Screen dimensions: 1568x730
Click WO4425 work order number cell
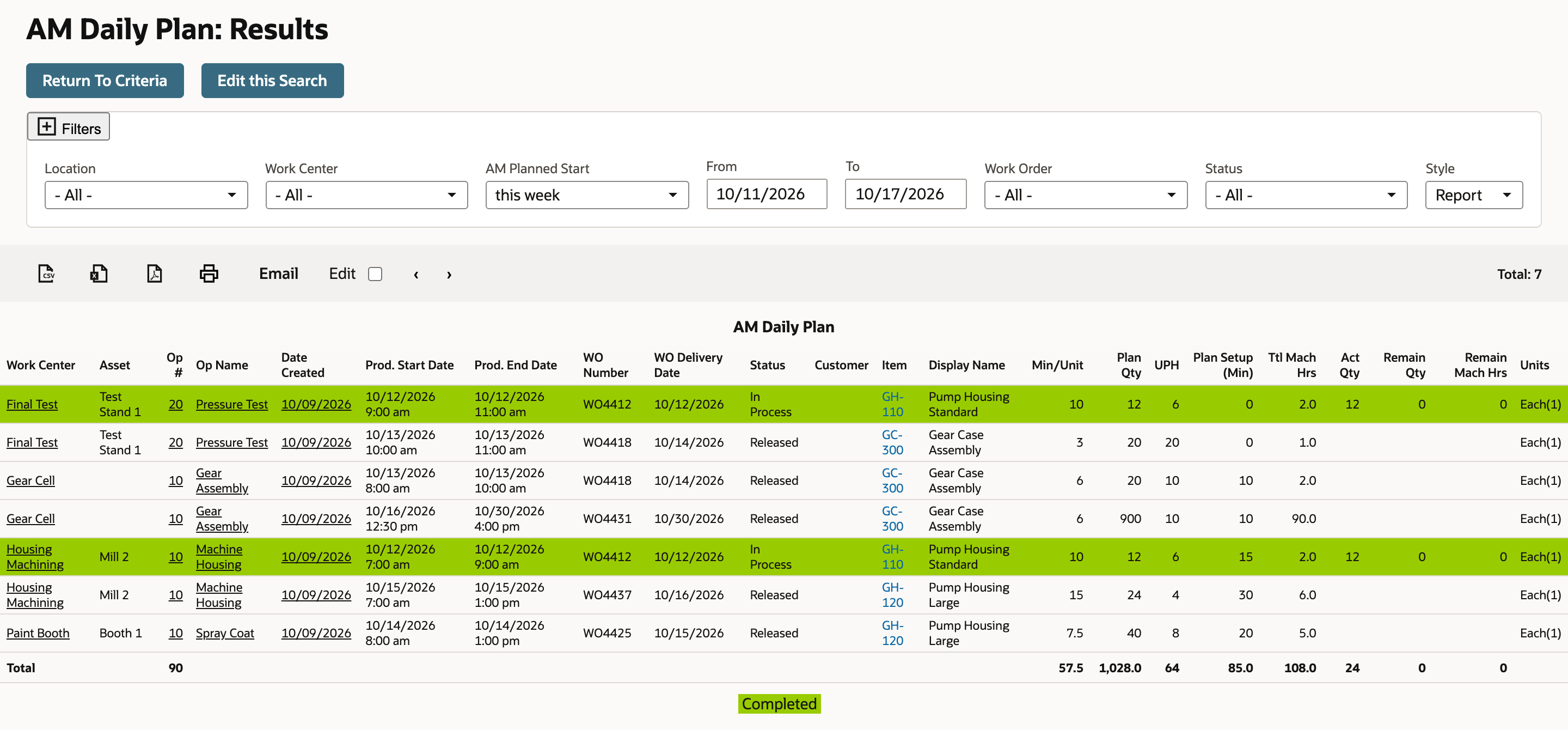607,633
